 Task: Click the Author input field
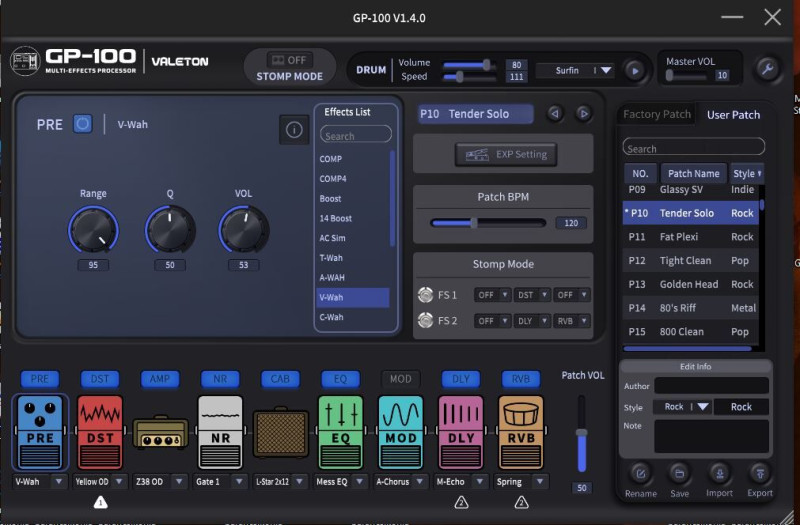pyautogui.click(x=711, y=385)
